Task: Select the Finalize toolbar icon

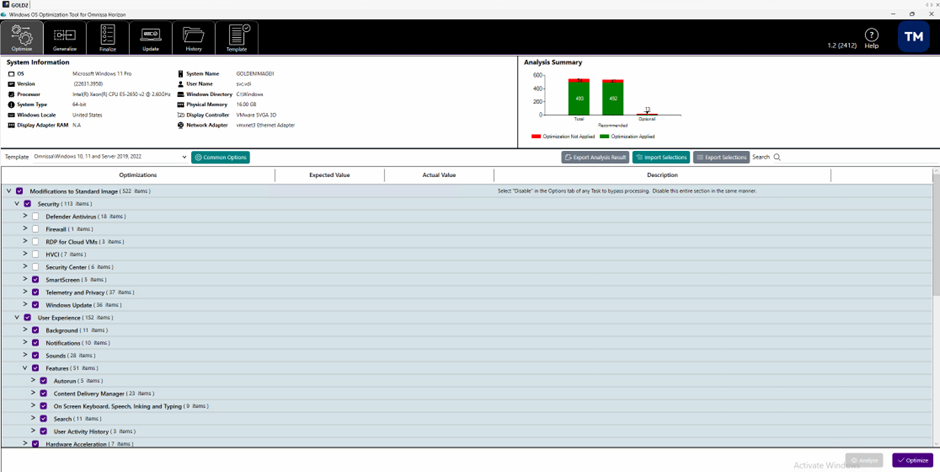Action: point(107,38)
